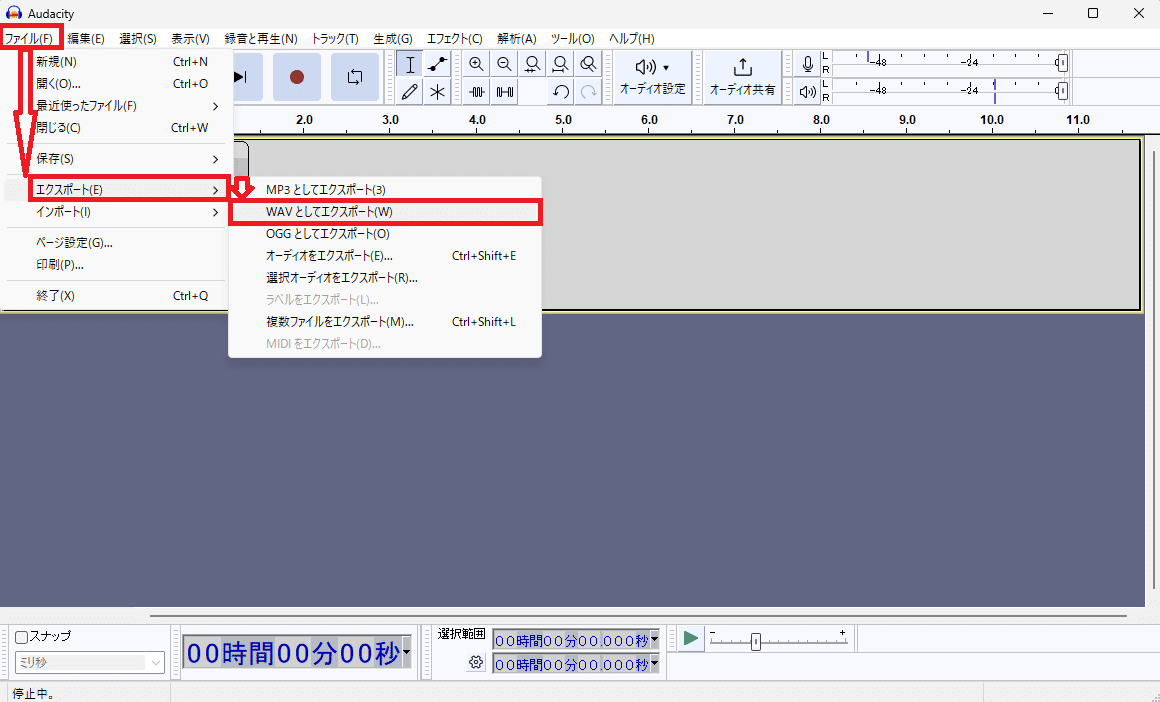Screen dimensions: 1160x702
Task: Select the Selection (I-beam) tool
Action: point(410,64)
